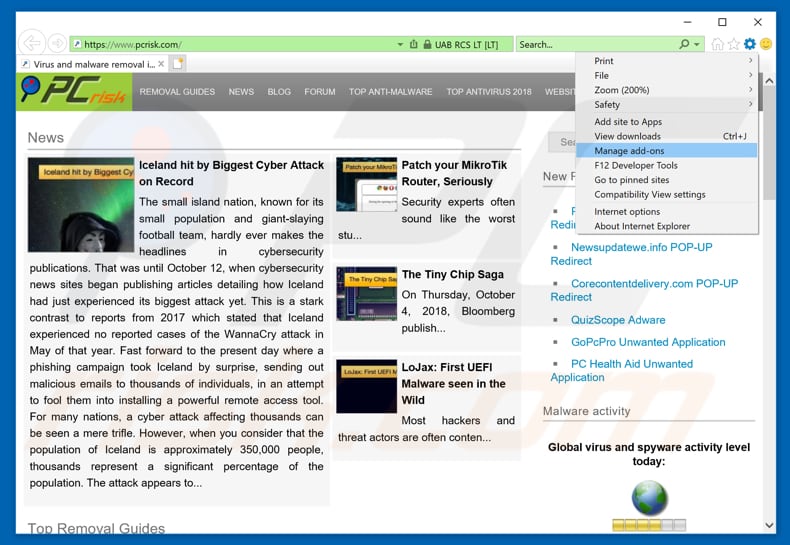This screenshot has height=545, width=790.
Task: Expand the Zoom (200%) submenu arrow
Action: pyautogui.click(x=750, y=90)
